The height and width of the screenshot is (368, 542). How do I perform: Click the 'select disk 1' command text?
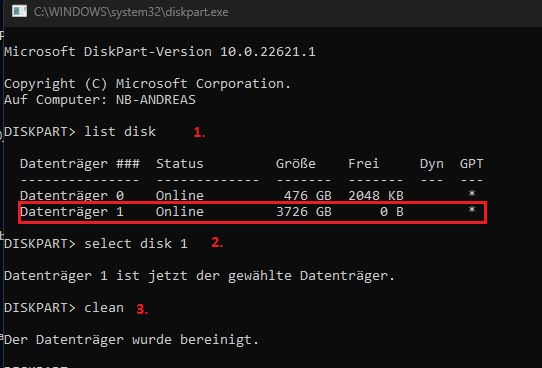pyautogui.click(x=136, y=244)
